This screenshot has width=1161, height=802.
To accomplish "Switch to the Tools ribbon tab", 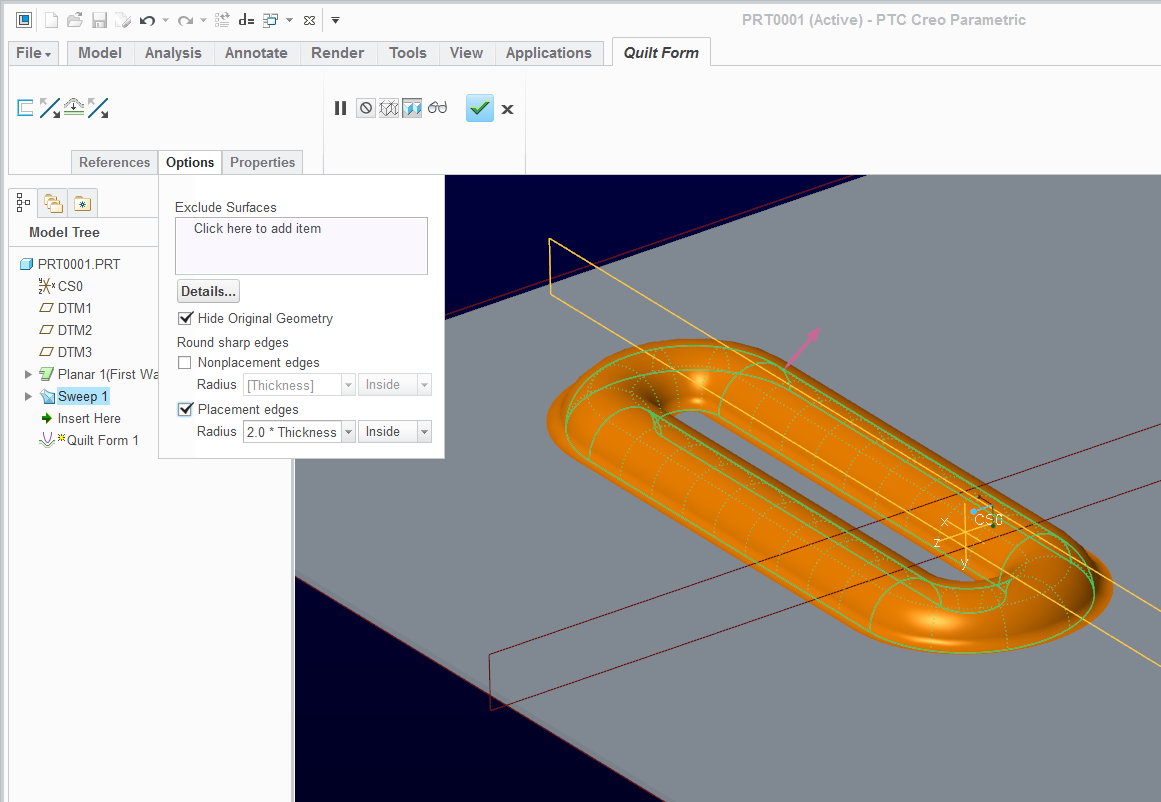I will pos(408,53).
